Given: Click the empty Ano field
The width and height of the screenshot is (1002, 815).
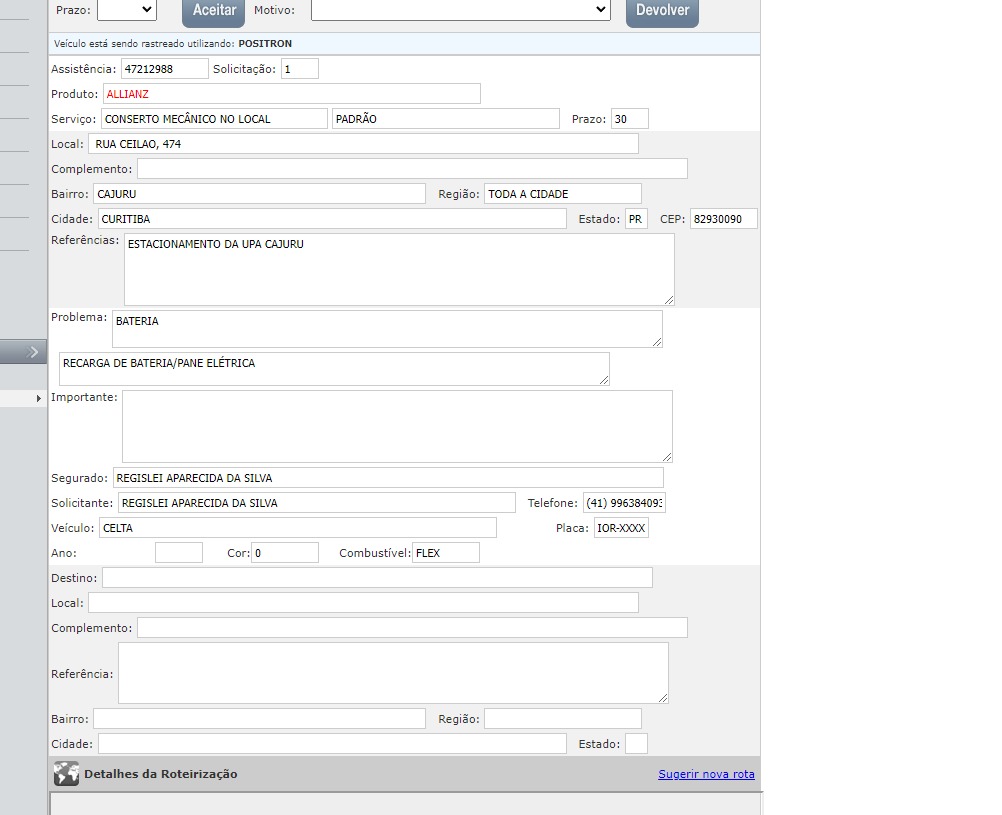Looking at the screenshot, I should [179, 552].
